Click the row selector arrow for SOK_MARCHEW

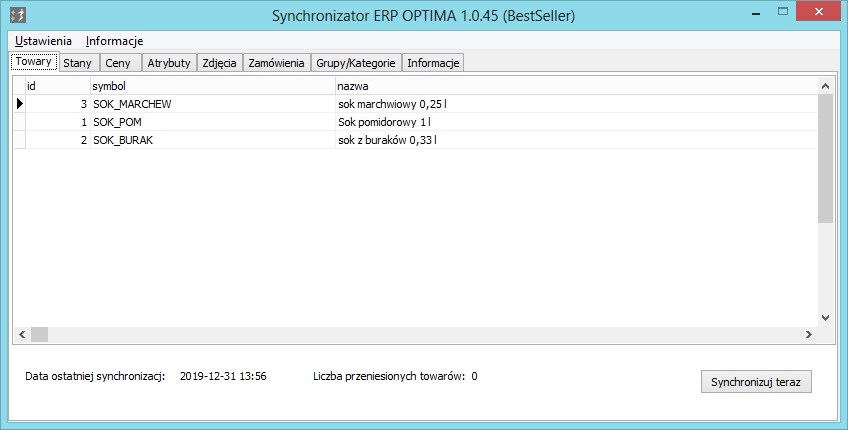[x=19, y=104]
